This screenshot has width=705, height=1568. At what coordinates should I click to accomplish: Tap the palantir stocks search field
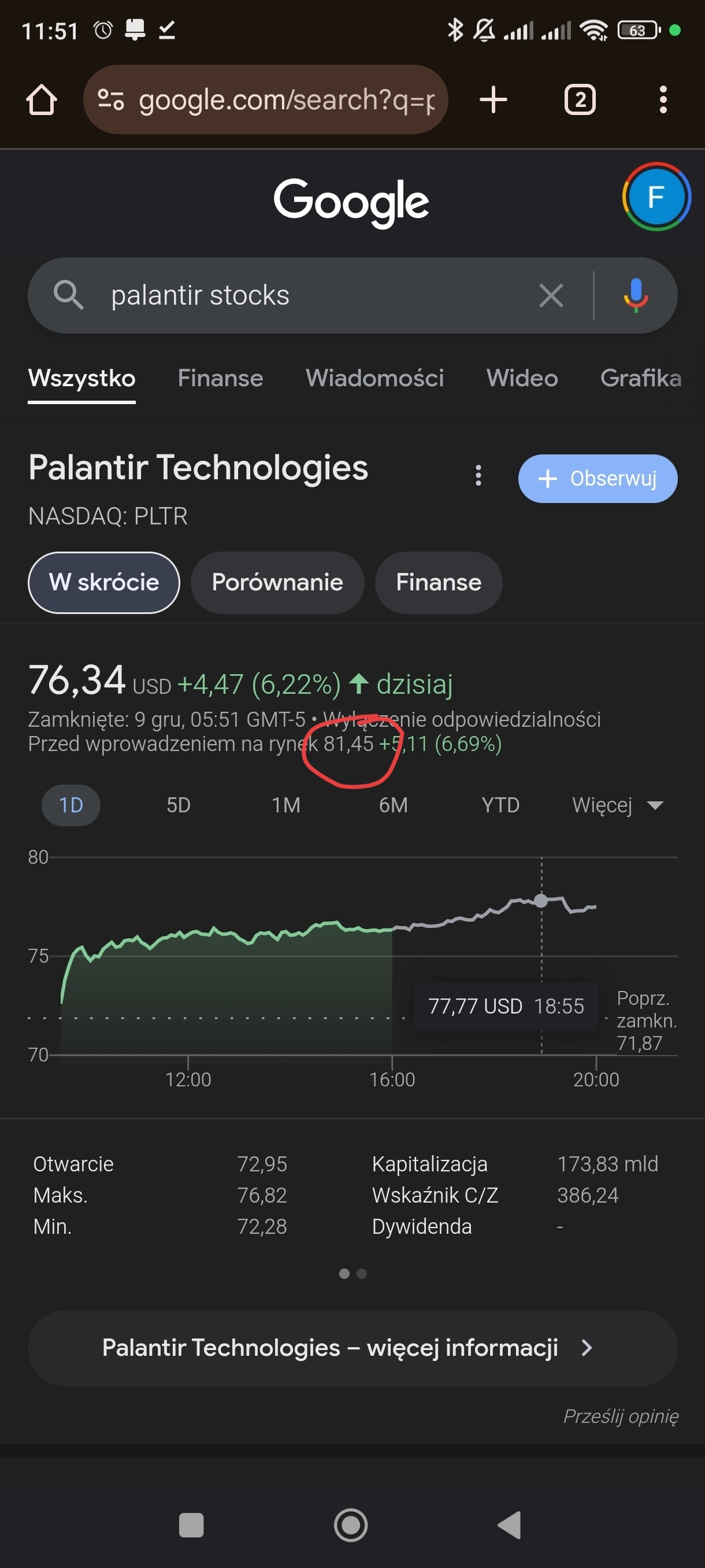[x=304, y=296]
